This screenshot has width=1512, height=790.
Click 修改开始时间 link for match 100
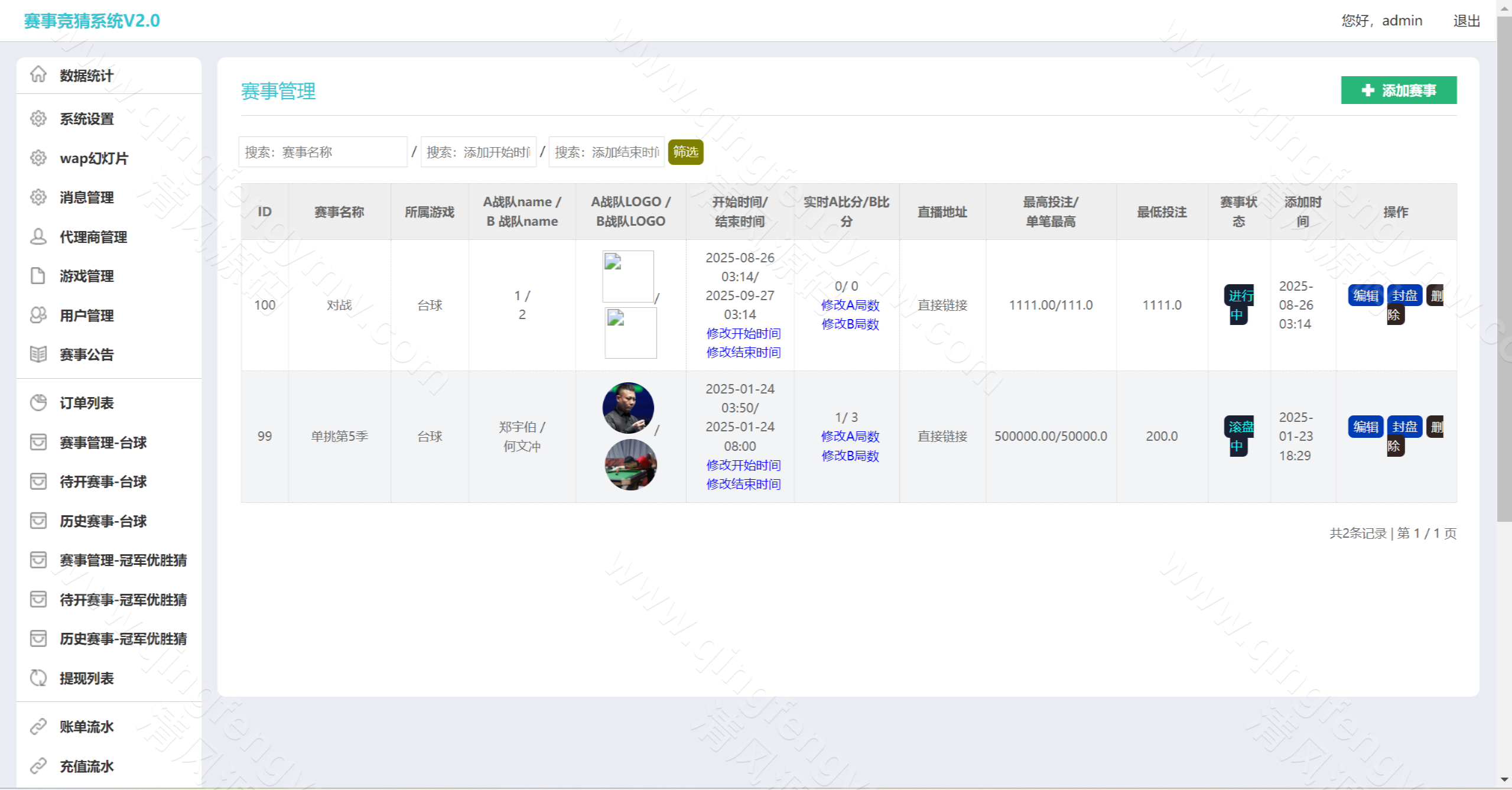[743, 333]
